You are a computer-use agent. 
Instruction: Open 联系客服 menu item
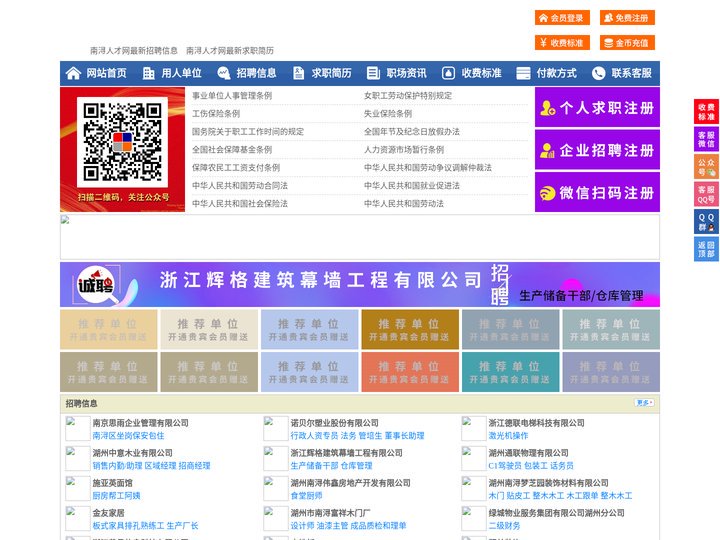tap(631, 73)
